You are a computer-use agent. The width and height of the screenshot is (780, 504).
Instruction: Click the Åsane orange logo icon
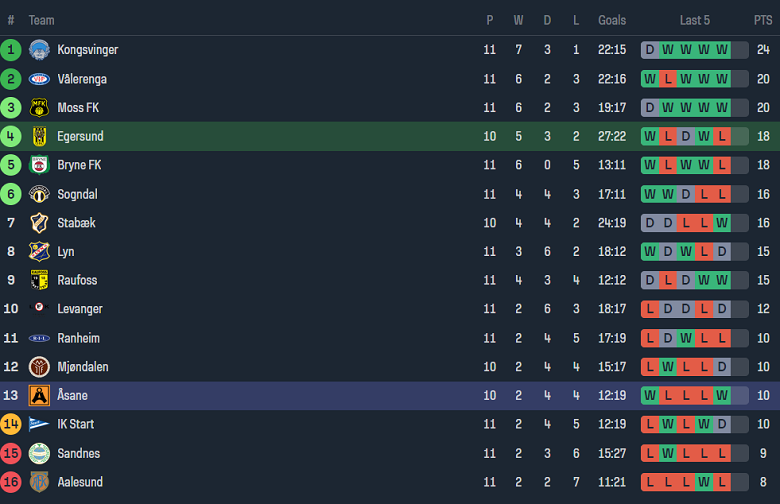click(39, 395)
